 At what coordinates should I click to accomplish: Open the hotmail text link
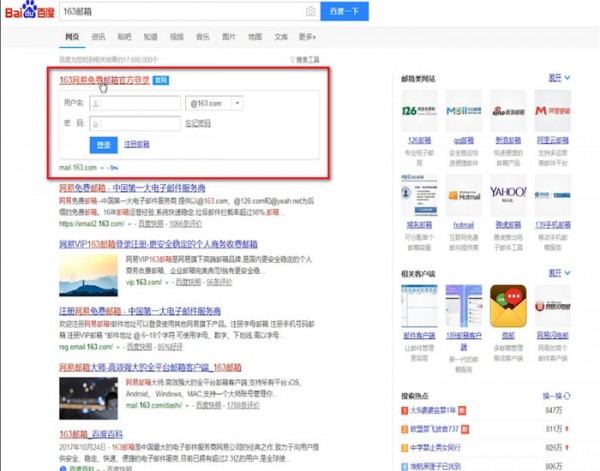click(464, 225)
